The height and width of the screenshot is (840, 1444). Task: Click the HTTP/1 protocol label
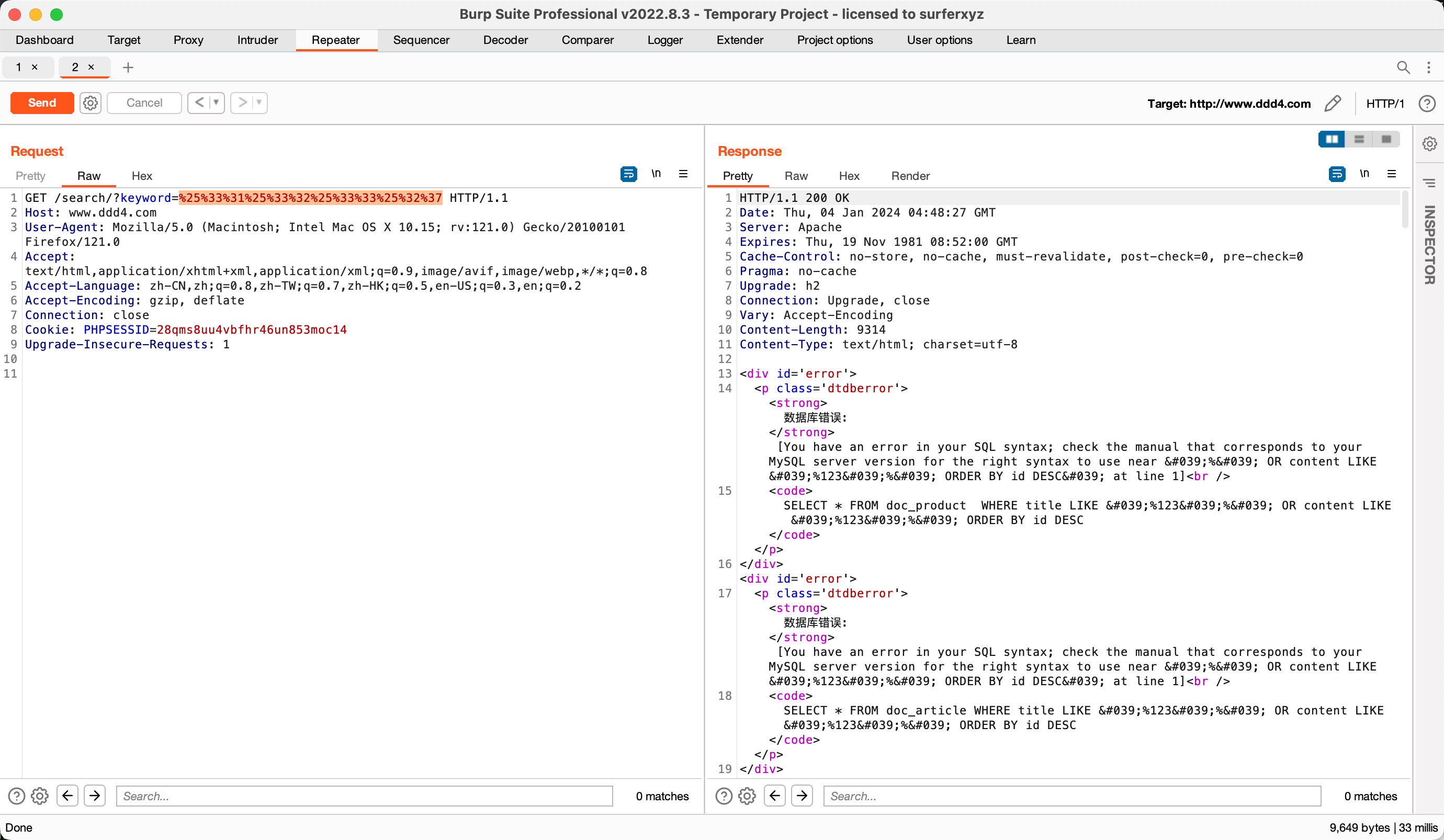pyautogui.click(x=1384, y=104)
